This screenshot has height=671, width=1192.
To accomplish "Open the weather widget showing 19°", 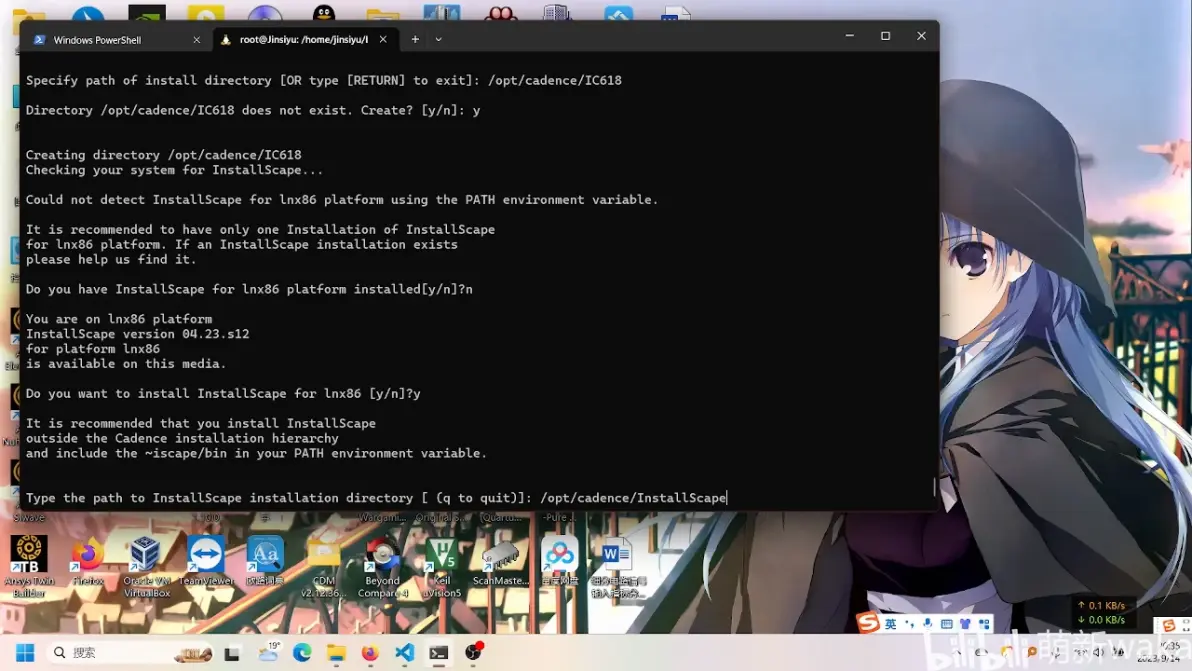I will (268, 652).
